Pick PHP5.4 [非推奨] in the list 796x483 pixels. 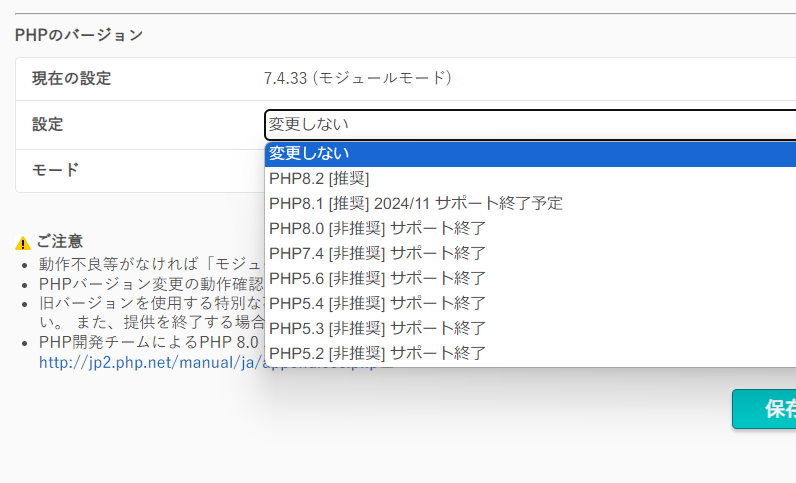point(377,303)
